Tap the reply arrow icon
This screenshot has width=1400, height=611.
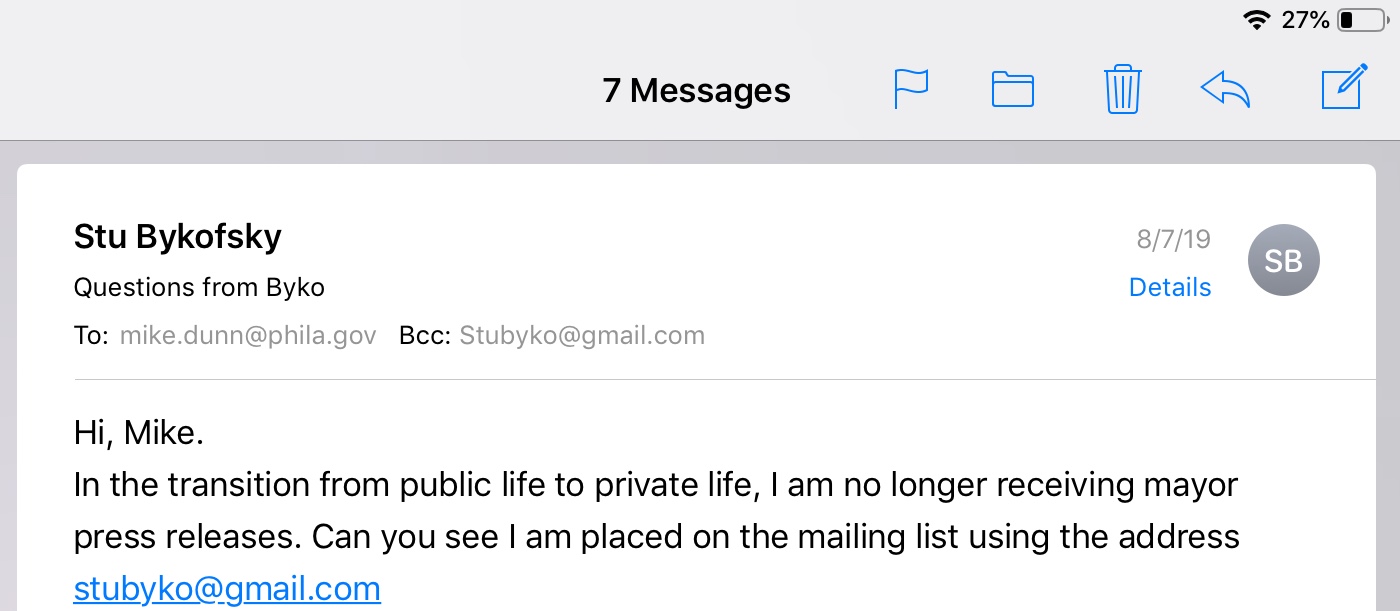[1226, 89]
